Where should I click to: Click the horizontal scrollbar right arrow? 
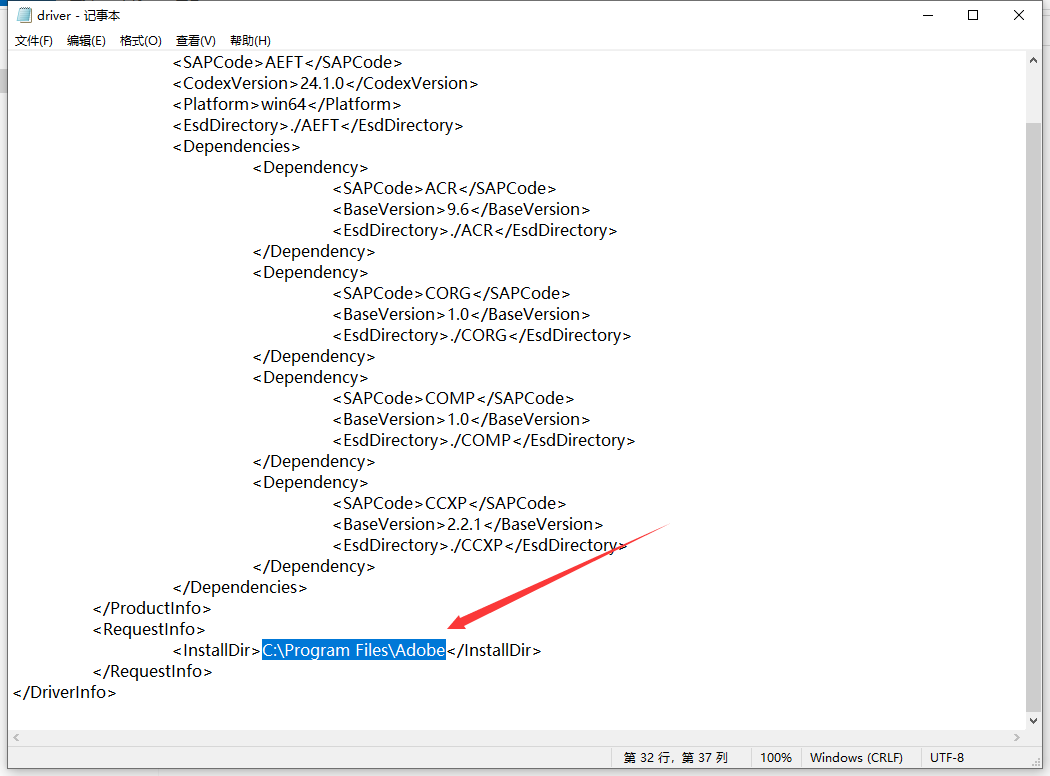tap(1017, 737)
